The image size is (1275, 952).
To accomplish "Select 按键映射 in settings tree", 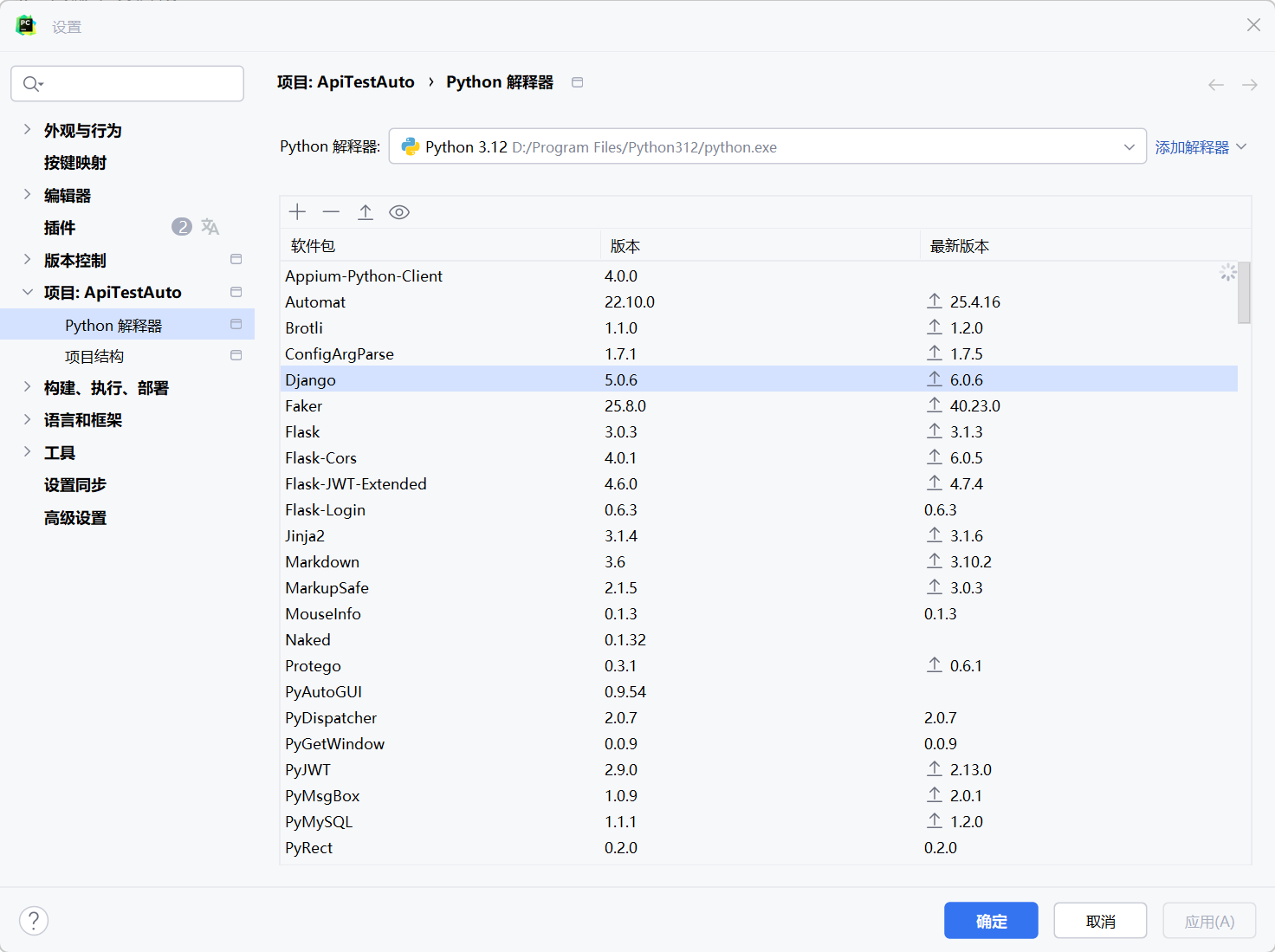I will [x=75, y=163].
